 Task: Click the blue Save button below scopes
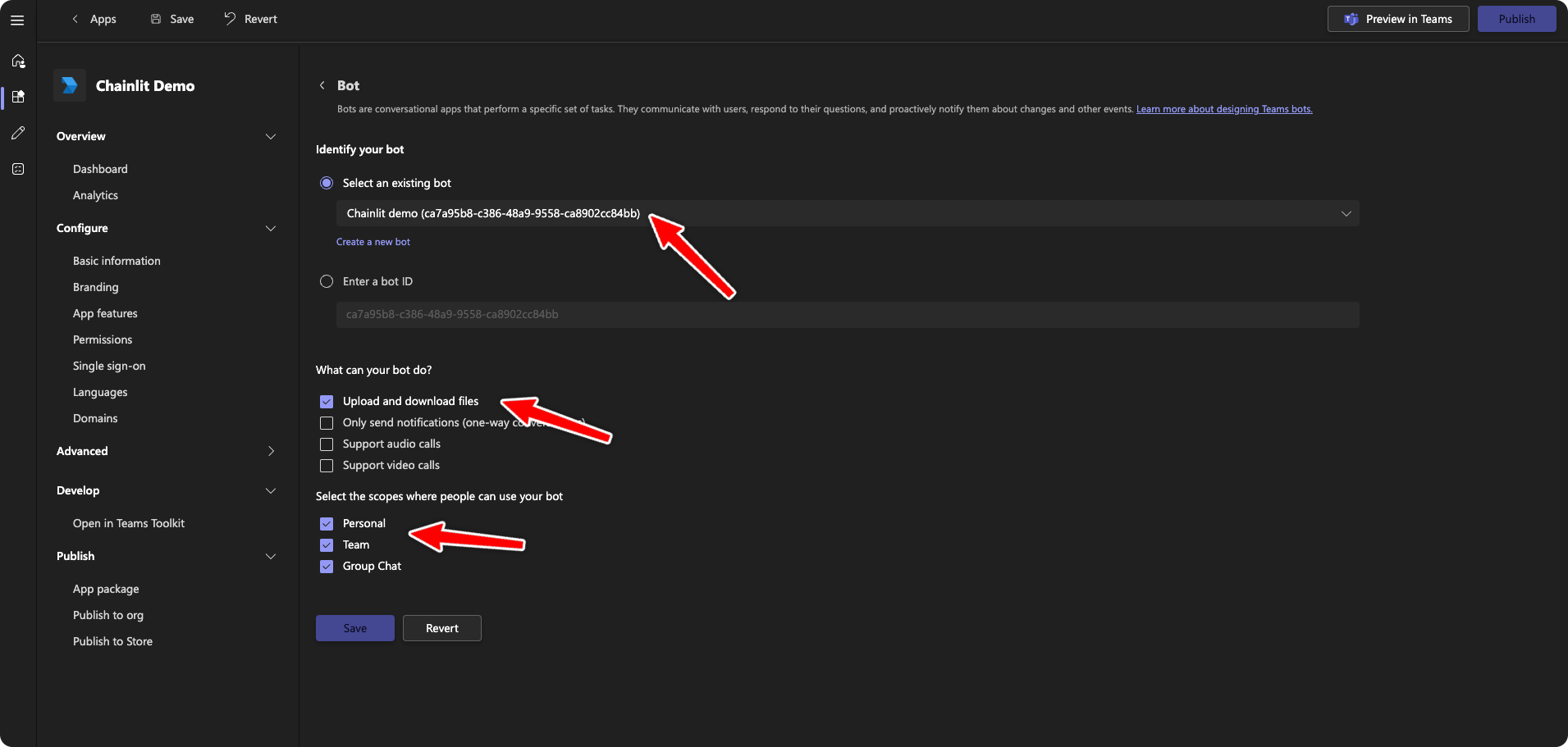pos(355,628)
